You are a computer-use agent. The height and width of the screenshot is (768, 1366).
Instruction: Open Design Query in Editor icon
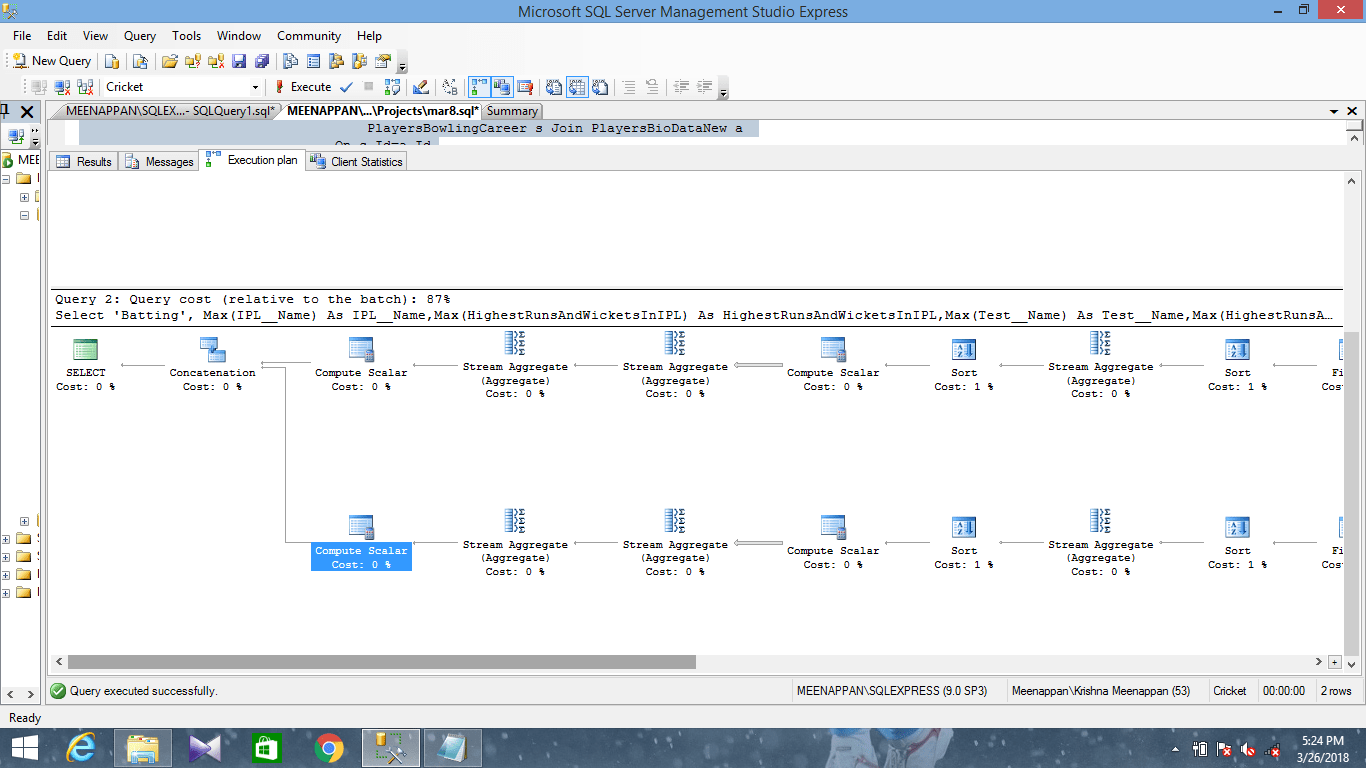tap(421, 87)
